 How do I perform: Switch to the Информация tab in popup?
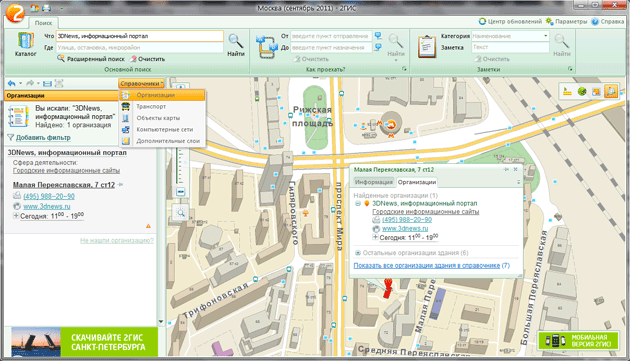click(374, 182)
